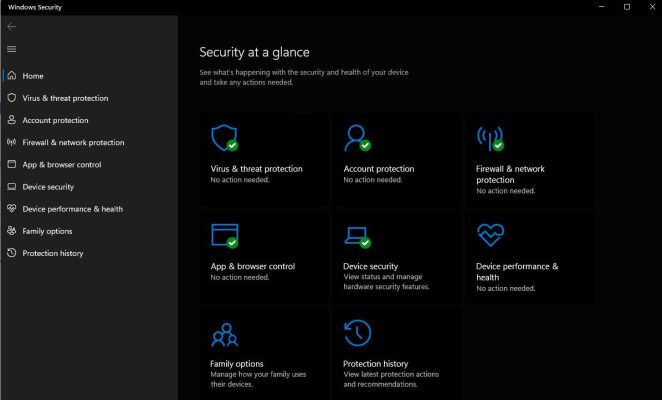
Task: Click the Device security laptop tile icon
Action: click(356, 235)
